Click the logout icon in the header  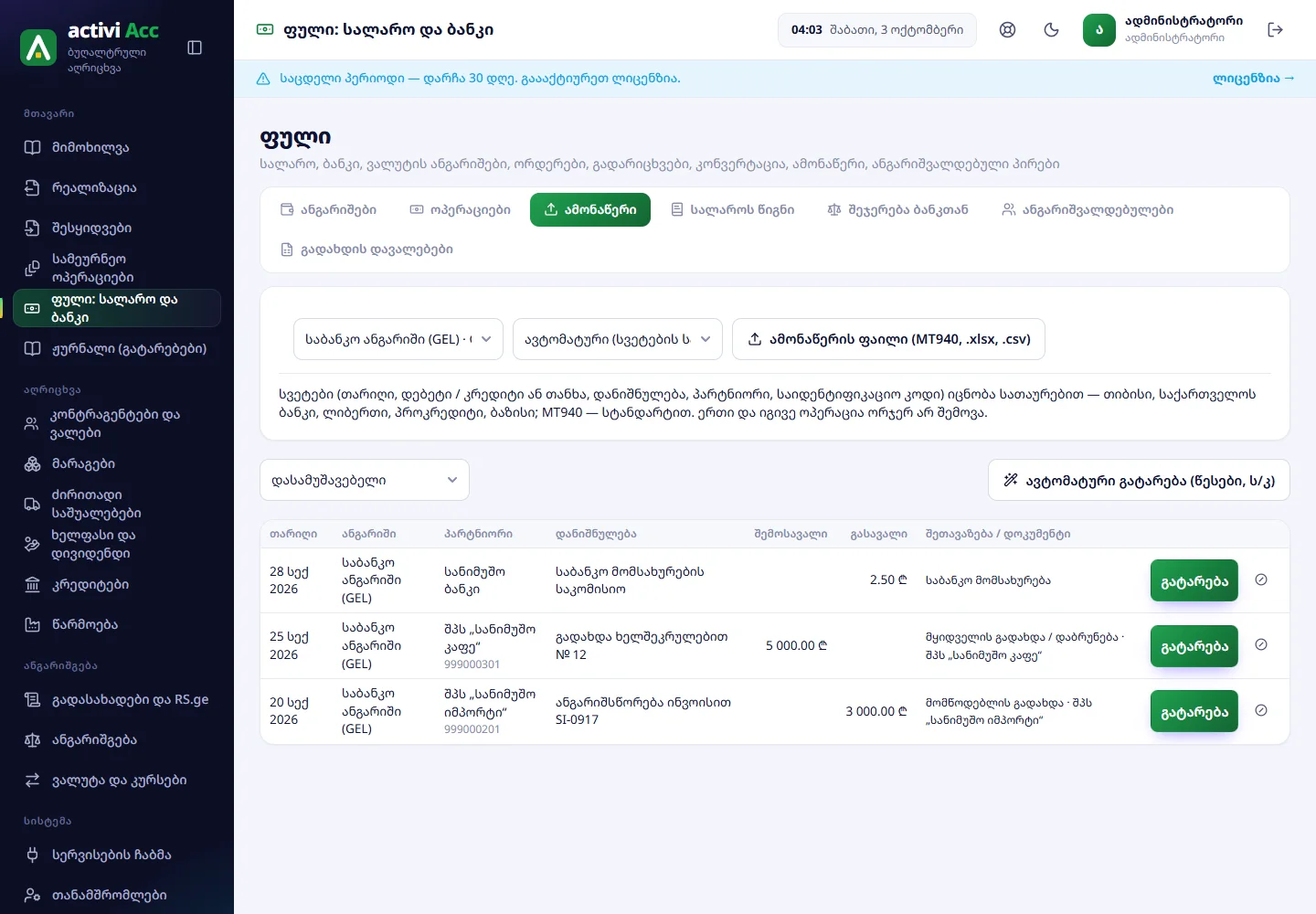tap(1276, 30)
